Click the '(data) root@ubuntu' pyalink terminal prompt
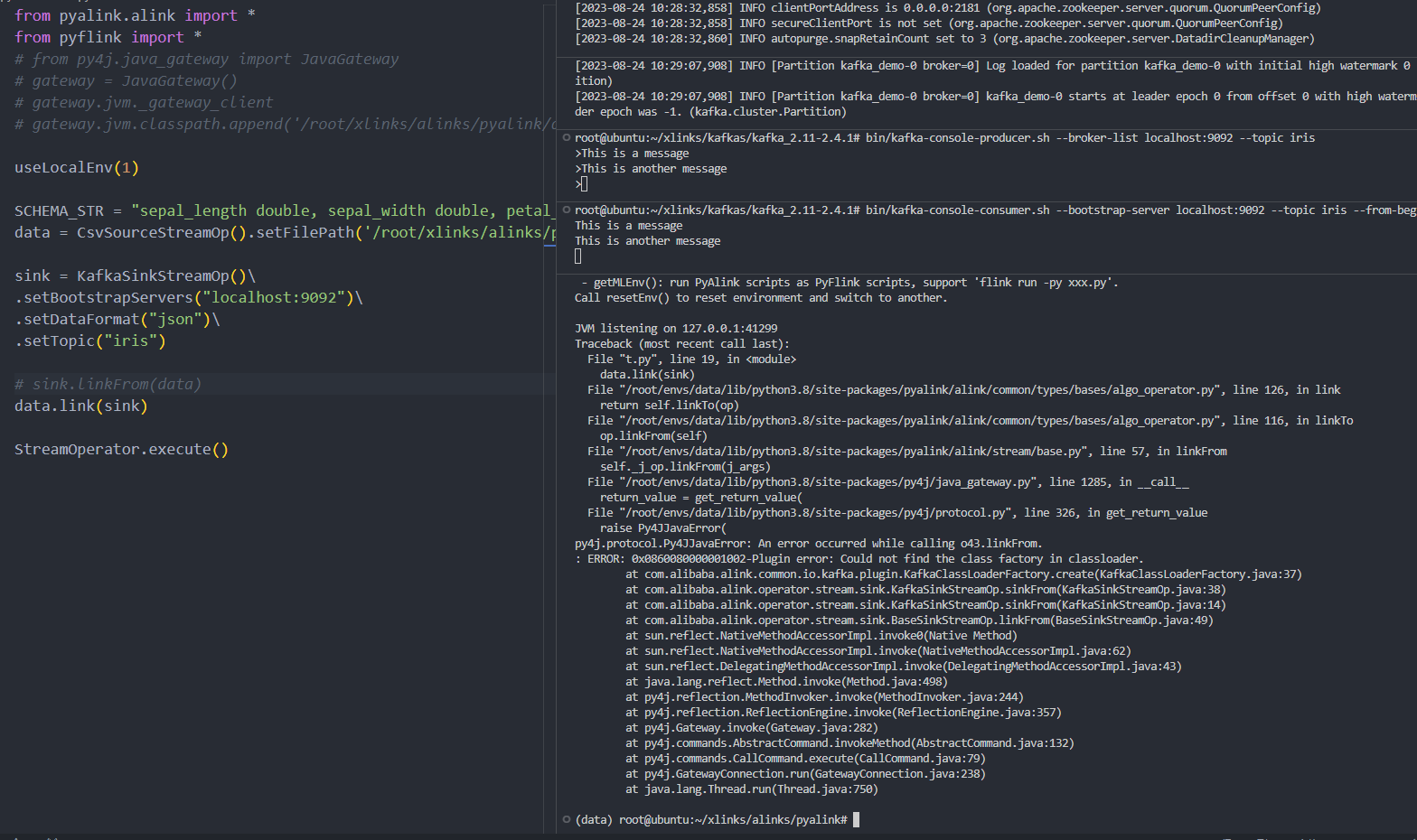Viewport: 1417px width, 840px height. [711, 820]
